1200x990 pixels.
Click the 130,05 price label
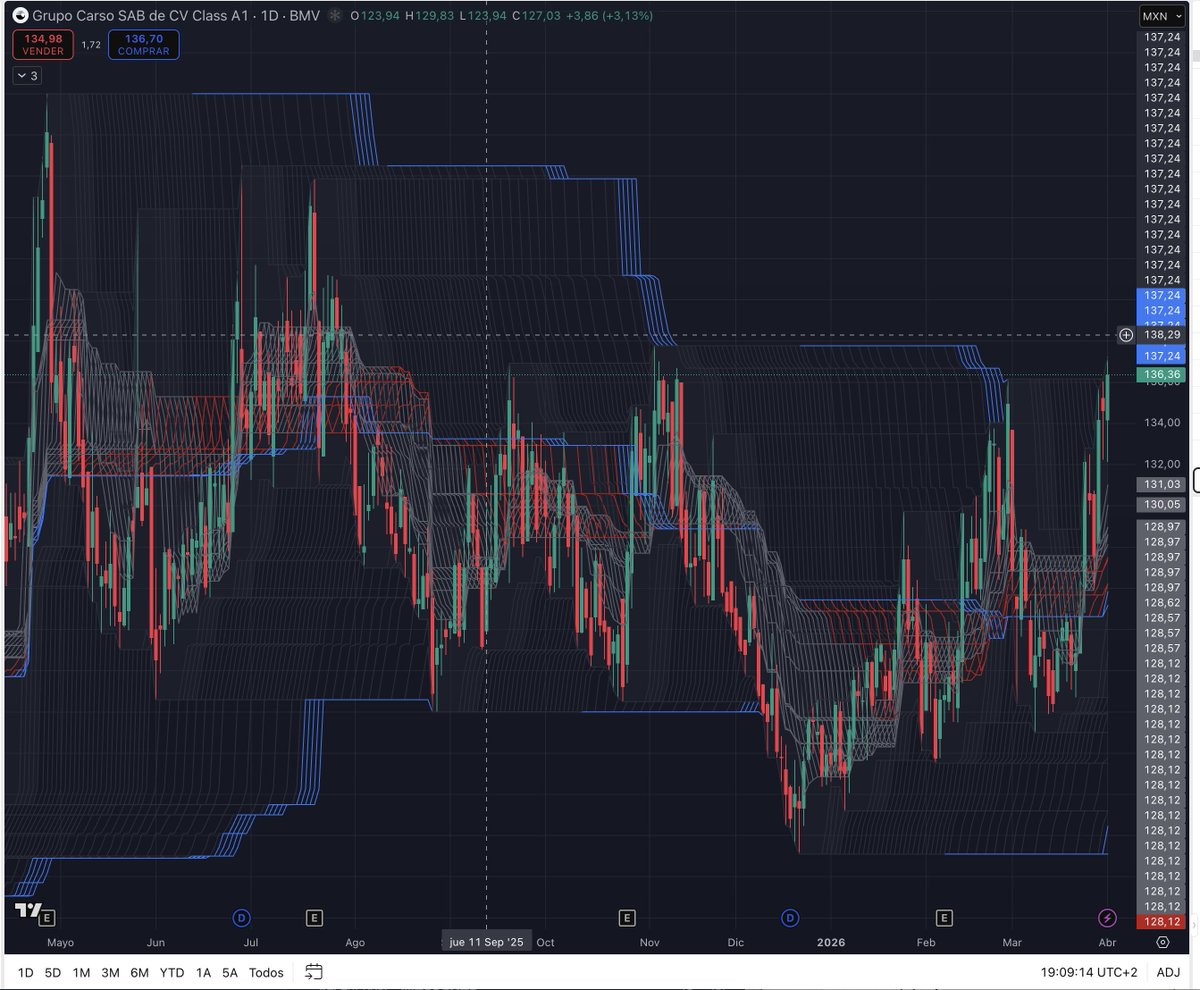[1160, 505]
